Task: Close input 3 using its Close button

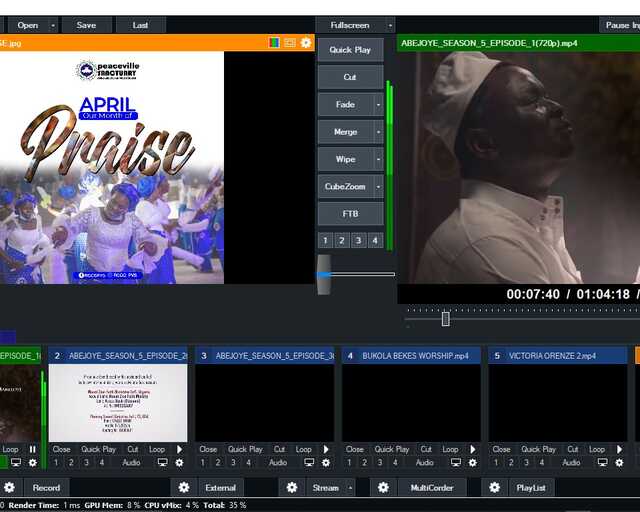Action: [208, 449]
